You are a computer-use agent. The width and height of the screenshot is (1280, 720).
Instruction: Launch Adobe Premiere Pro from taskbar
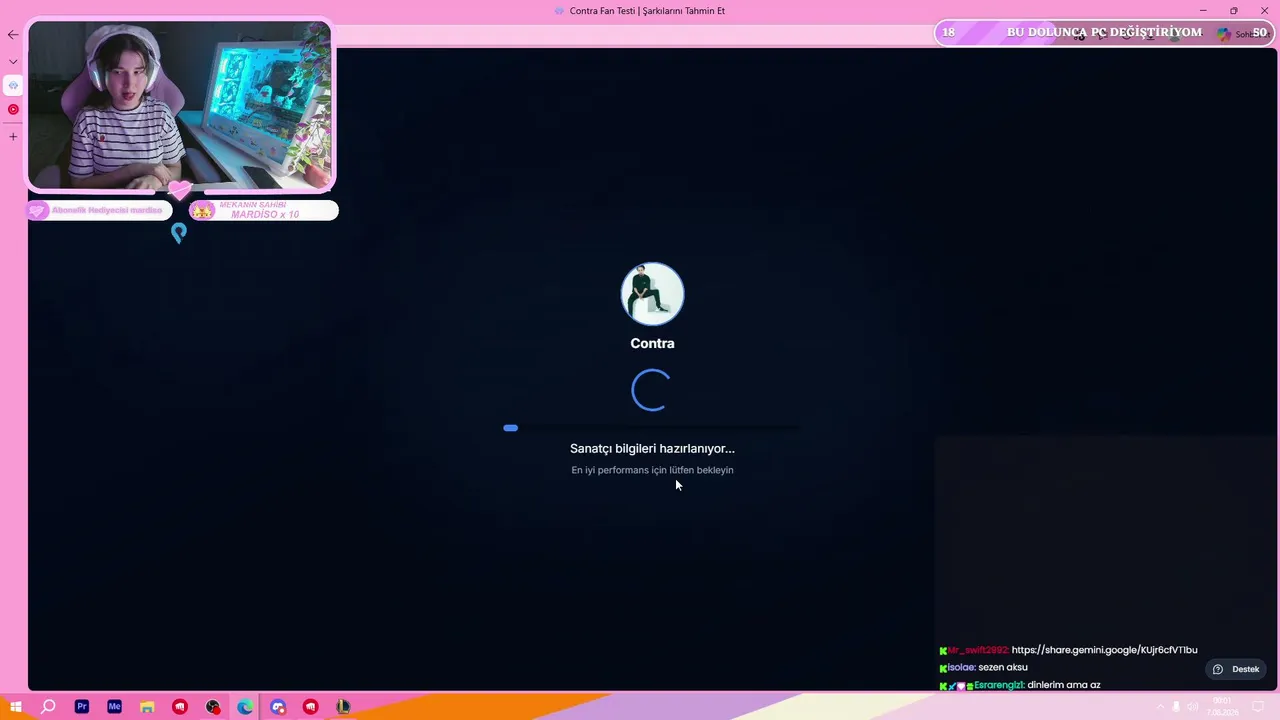[x=82, y=707]
